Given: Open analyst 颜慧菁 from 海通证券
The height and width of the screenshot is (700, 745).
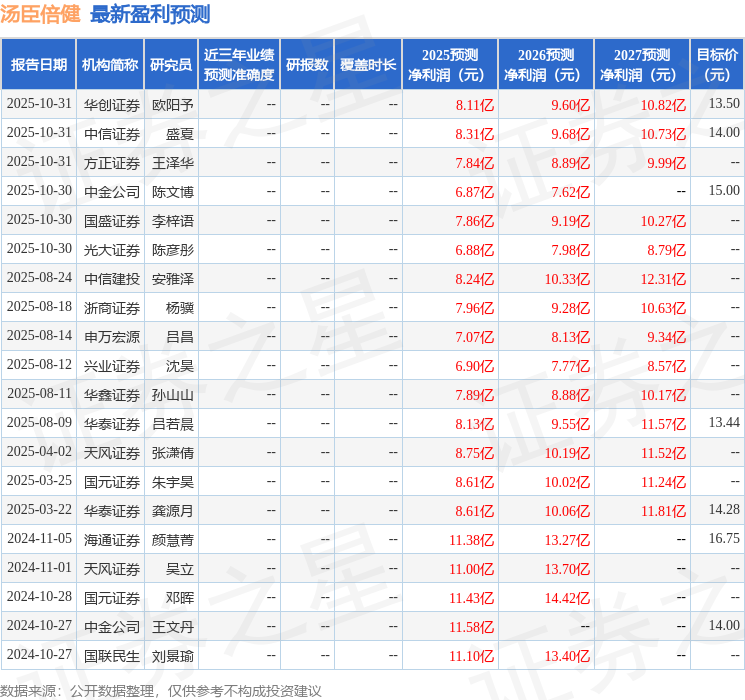Looking at the screenshot, I should tap(172, 539).
